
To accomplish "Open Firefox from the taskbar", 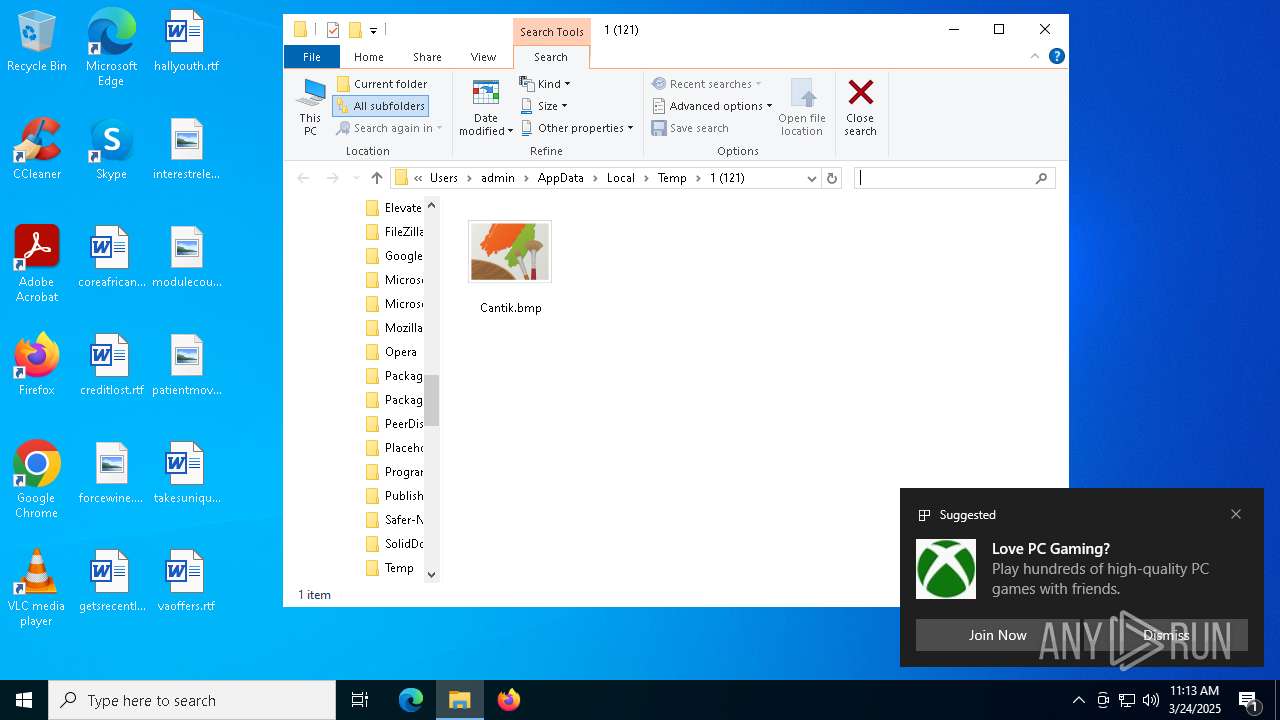I will pyautogui.click(x=509, y=700).
